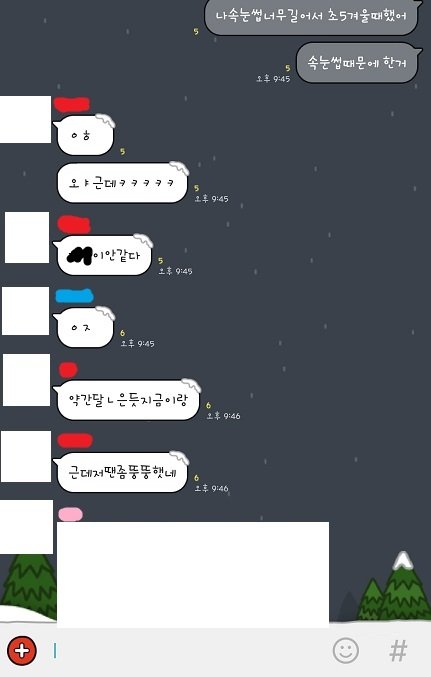The width and height of the screenshot is (431, 677).
Task: Tap the 'ㅇㅎ' message bubble
Action: point(84,135)
